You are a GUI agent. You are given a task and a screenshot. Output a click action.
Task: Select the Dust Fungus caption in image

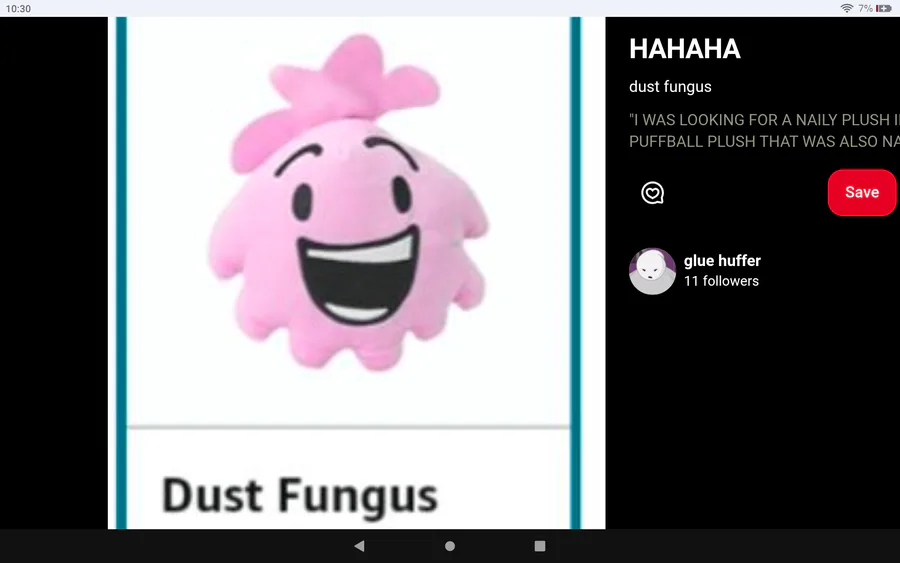pyautogui.click(x=300, y=497)
